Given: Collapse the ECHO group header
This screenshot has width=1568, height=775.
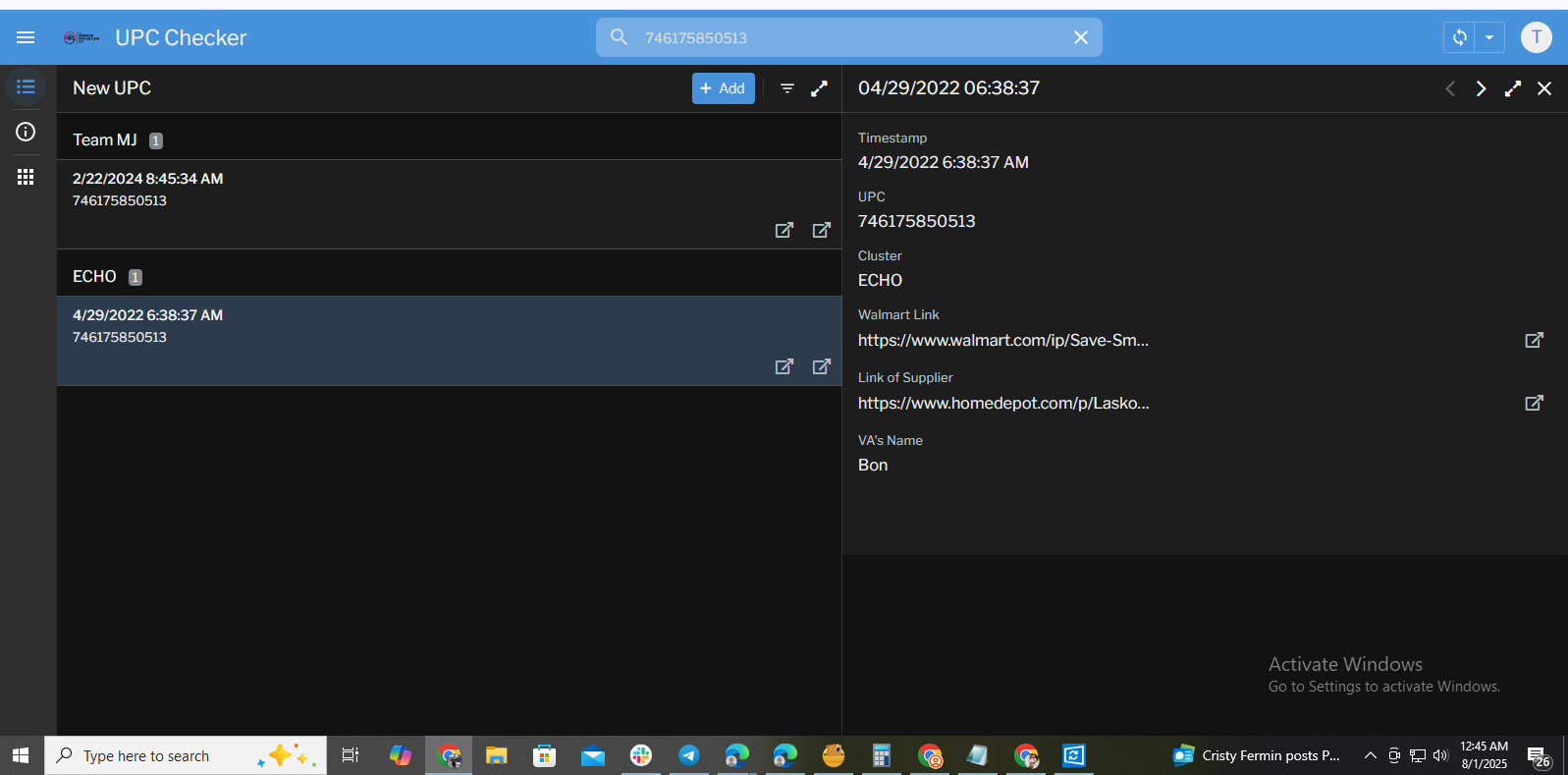Looking at the screenshot, I should pyautogui.click(x=95, y=277).
